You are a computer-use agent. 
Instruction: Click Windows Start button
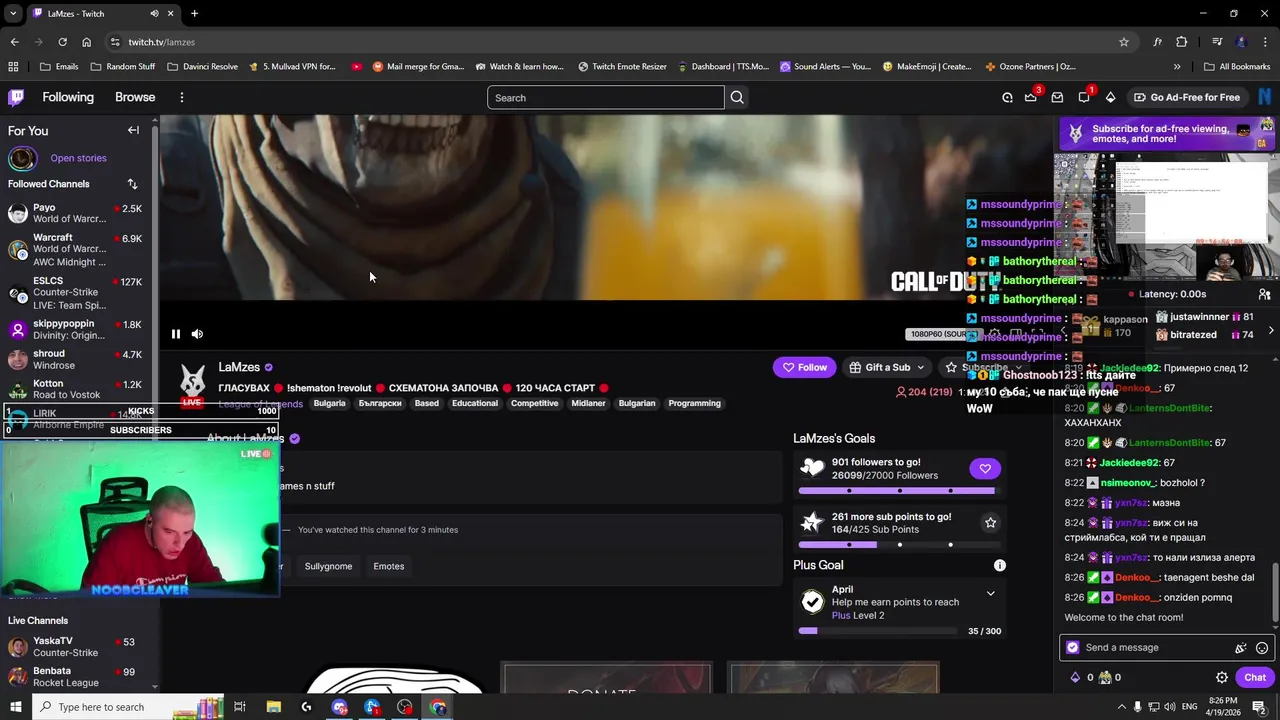click(16, 707)
